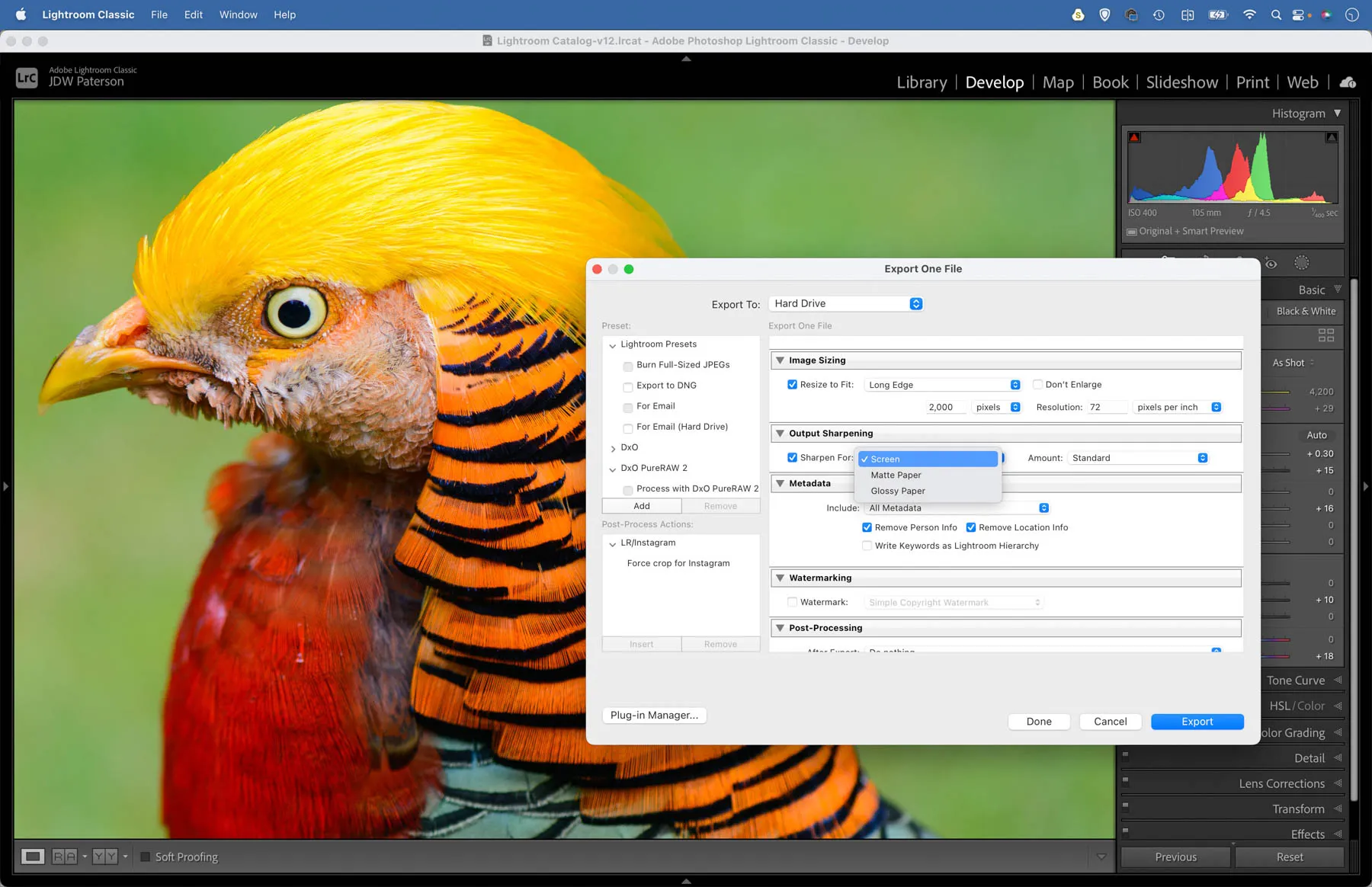Image resolution: width=1372 pixels, height=887 pixels.
Task: Click the battery status icon
Action: 1218,14
